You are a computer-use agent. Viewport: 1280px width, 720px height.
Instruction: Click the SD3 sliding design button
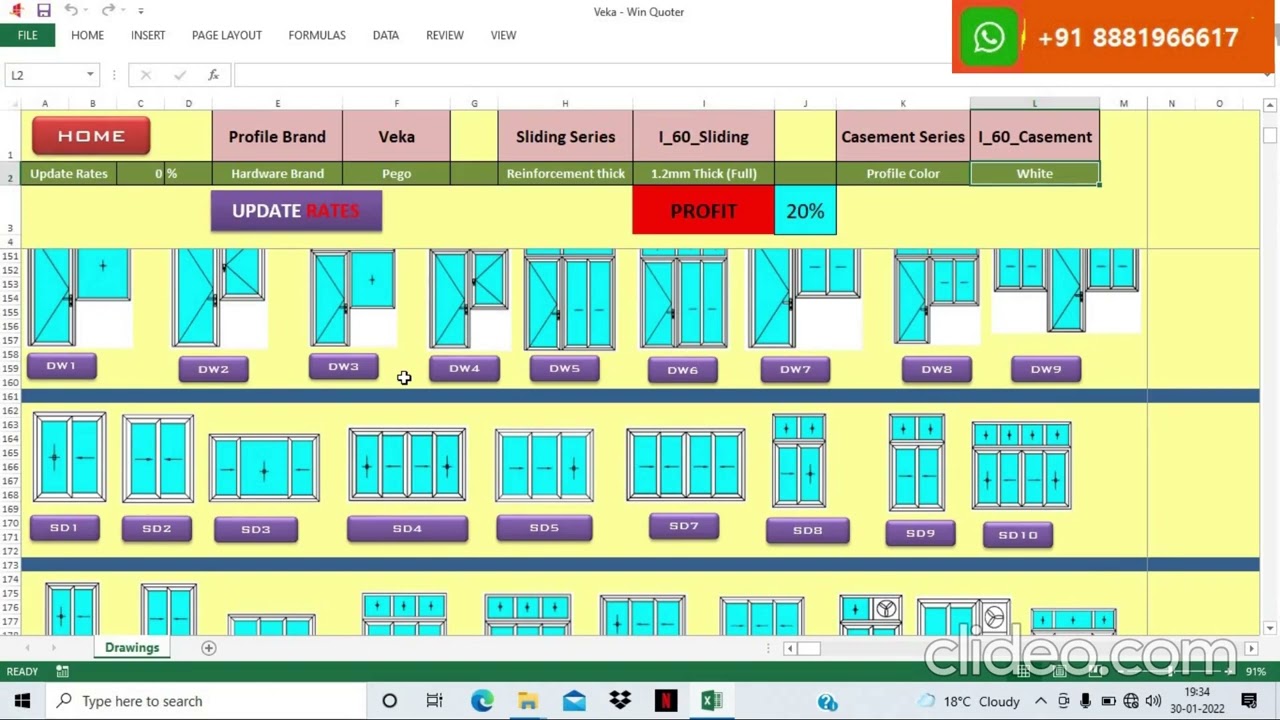256,529
